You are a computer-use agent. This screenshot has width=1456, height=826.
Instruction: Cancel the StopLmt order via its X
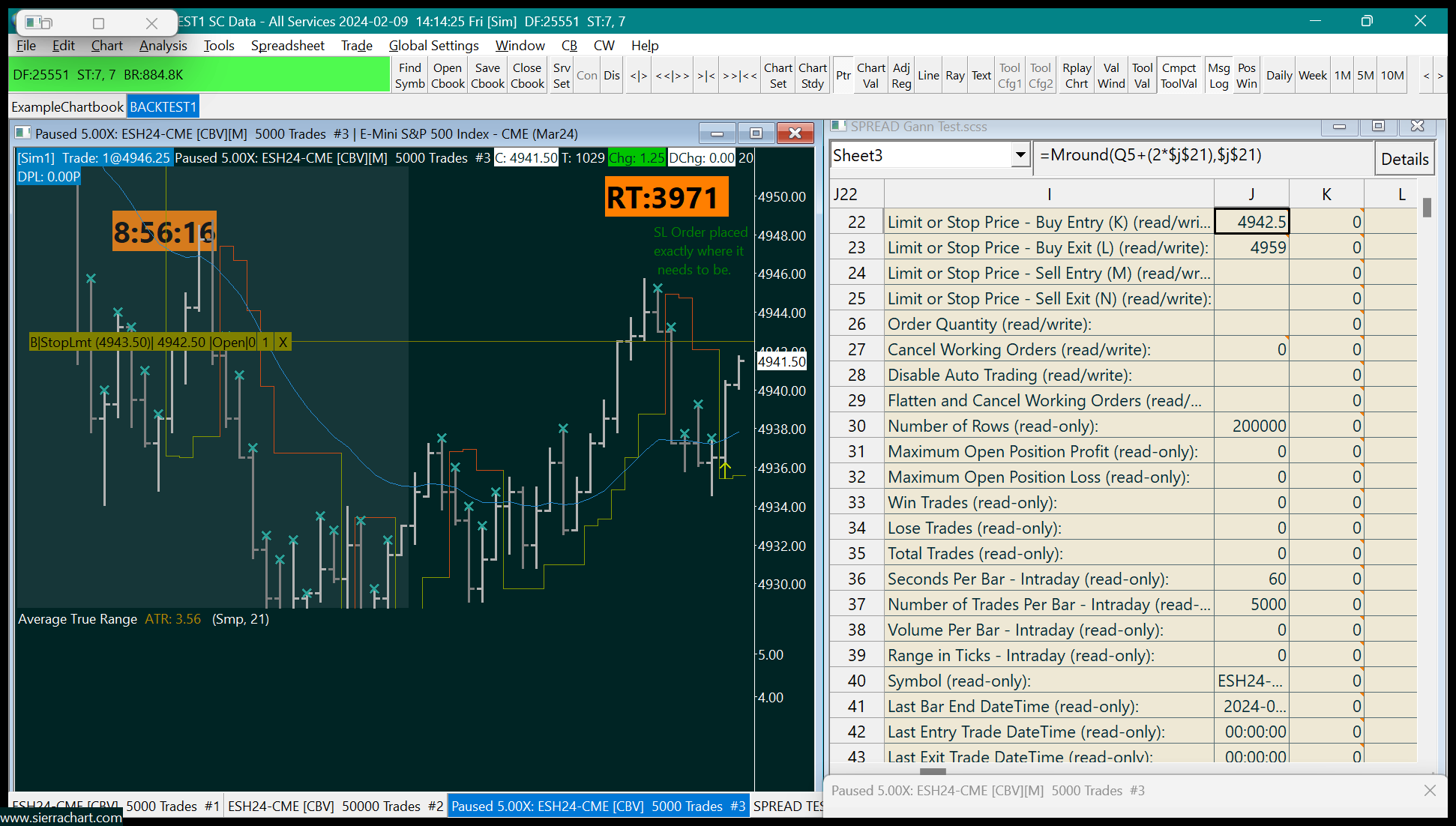pos(283,343)
